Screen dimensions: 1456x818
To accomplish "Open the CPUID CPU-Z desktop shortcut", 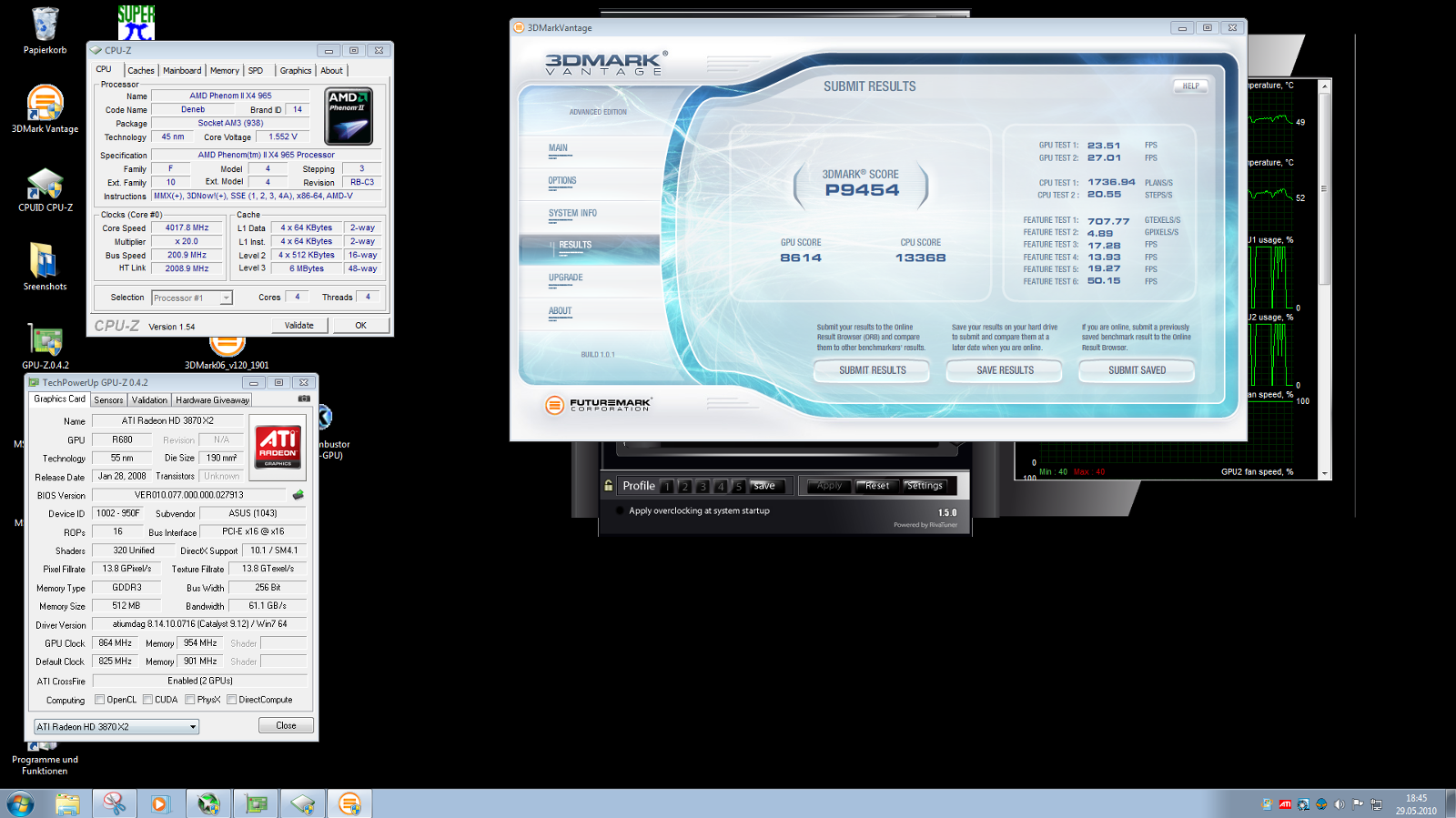I will 45,189.
